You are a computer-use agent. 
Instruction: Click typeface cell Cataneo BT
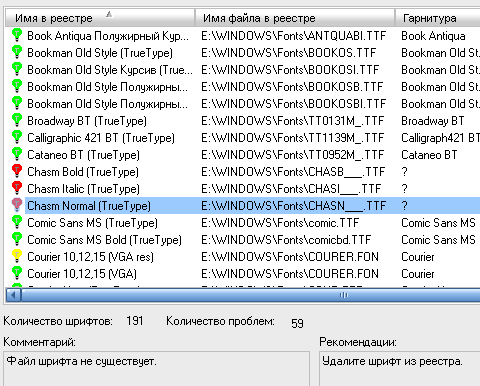click(x=429, y=155)
